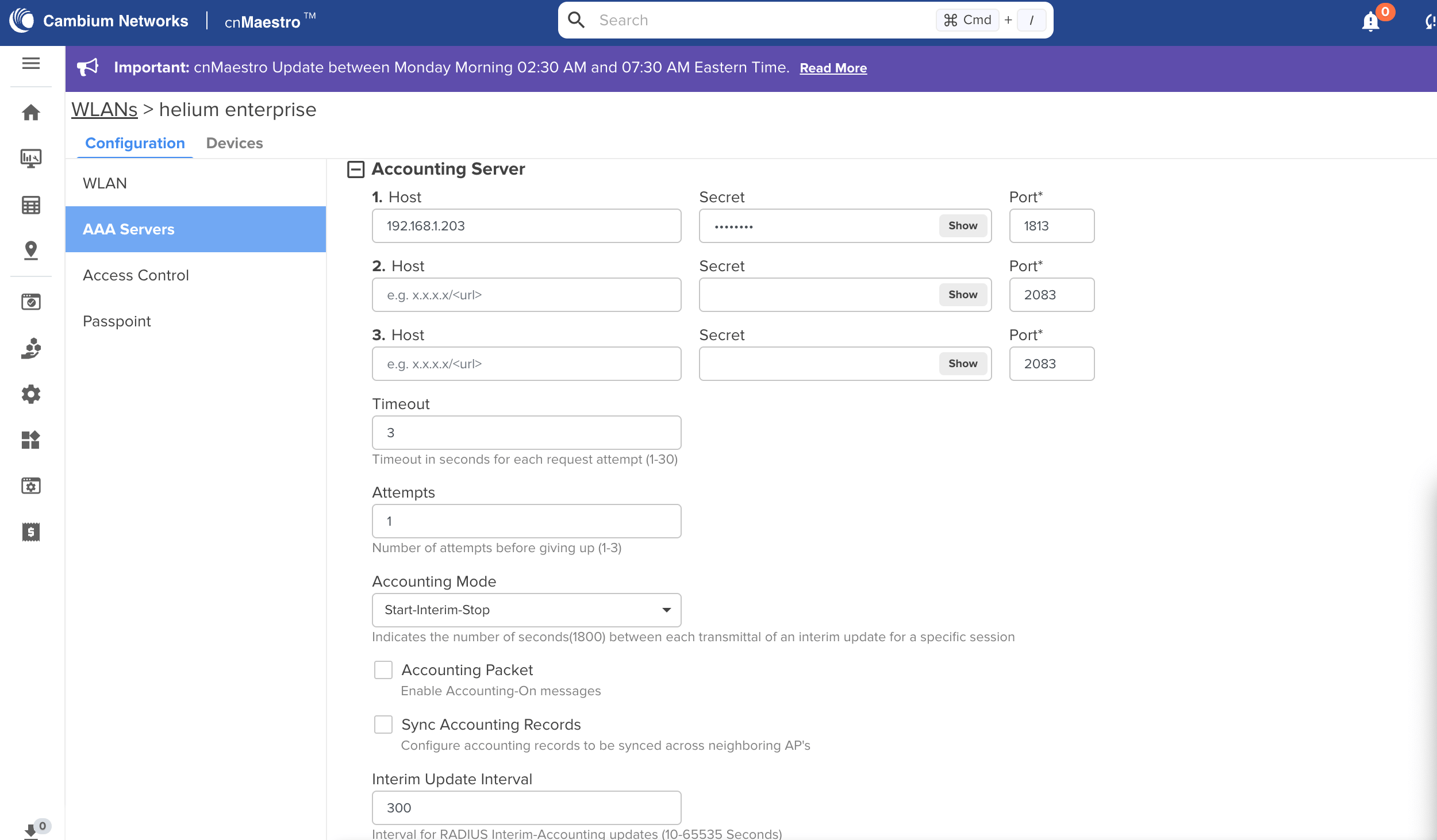Click the map location pin icon
Viewport: 1437px width, 840px height.
tap(31, 251)
